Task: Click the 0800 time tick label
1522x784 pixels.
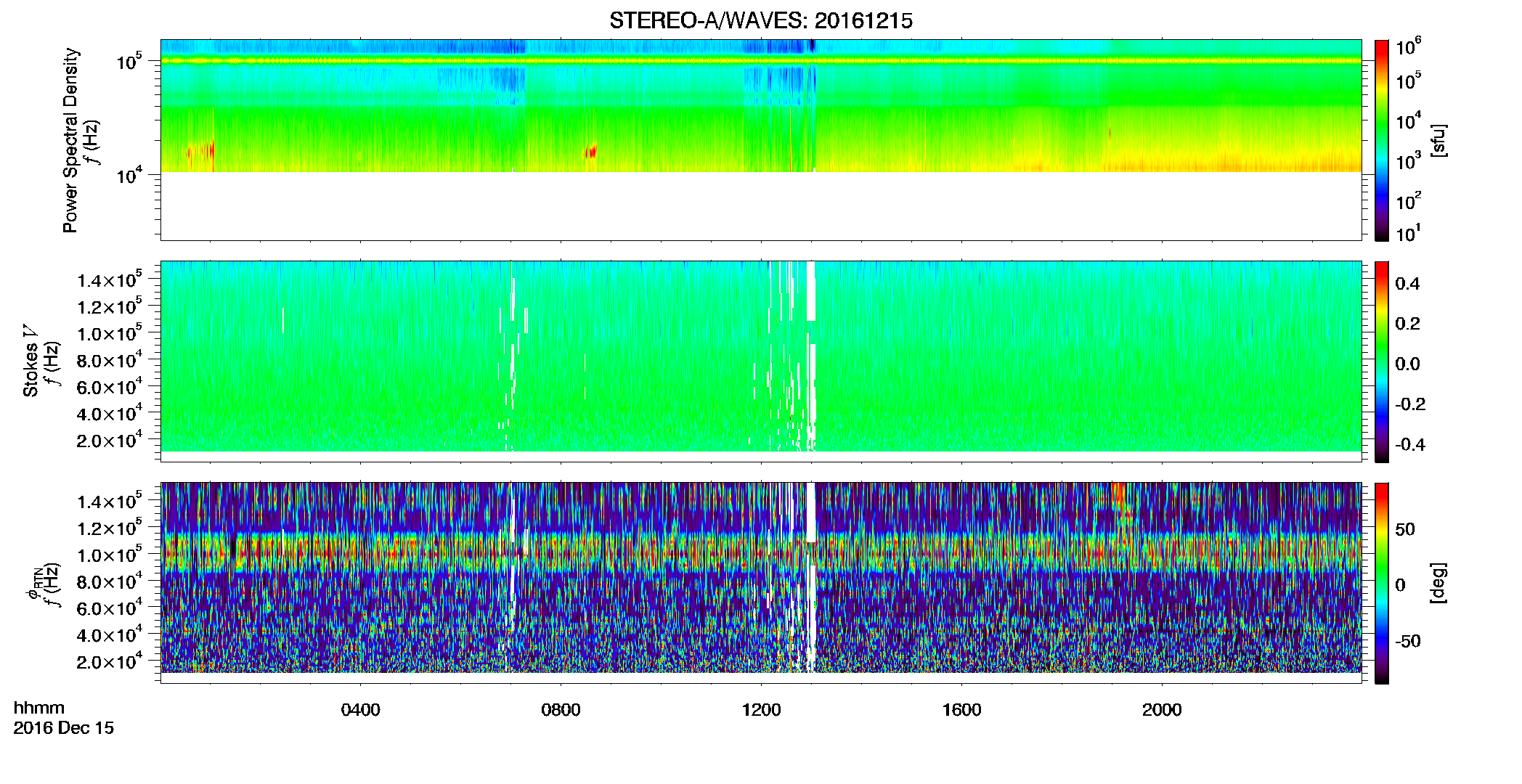Action: (561, 710)
